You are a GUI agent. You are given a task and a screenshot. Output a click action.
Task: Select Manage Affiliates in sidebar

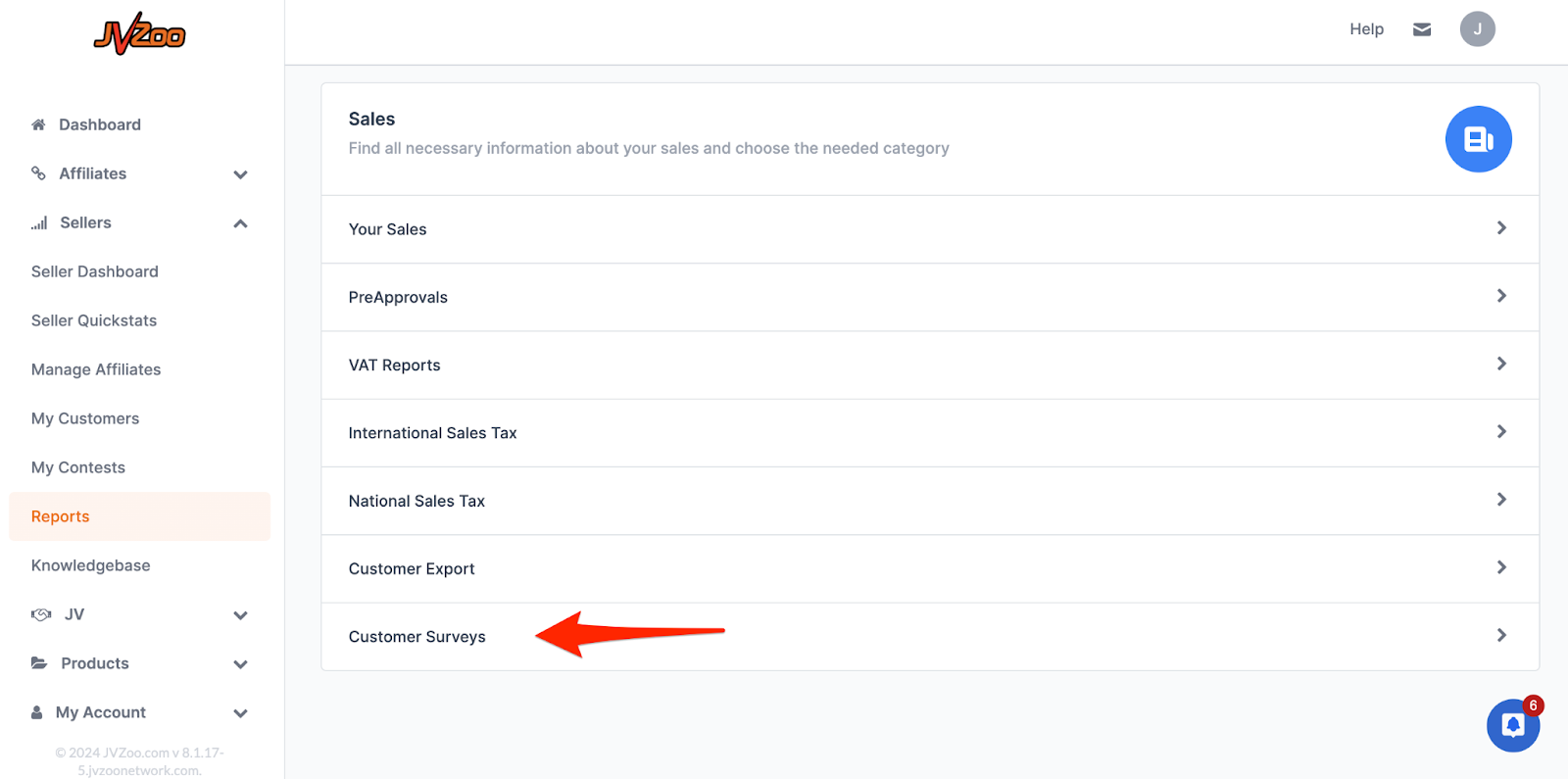(96, 369)
